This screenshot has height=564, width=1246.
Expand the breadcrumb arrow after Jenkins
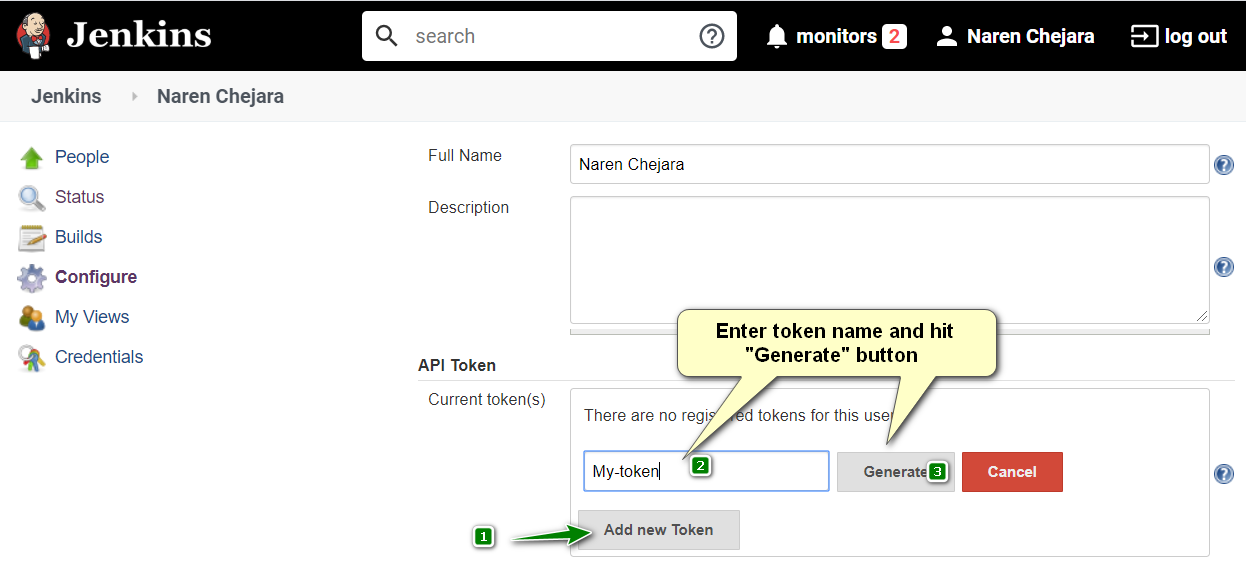pyautogui.click(x=135, y=97)
